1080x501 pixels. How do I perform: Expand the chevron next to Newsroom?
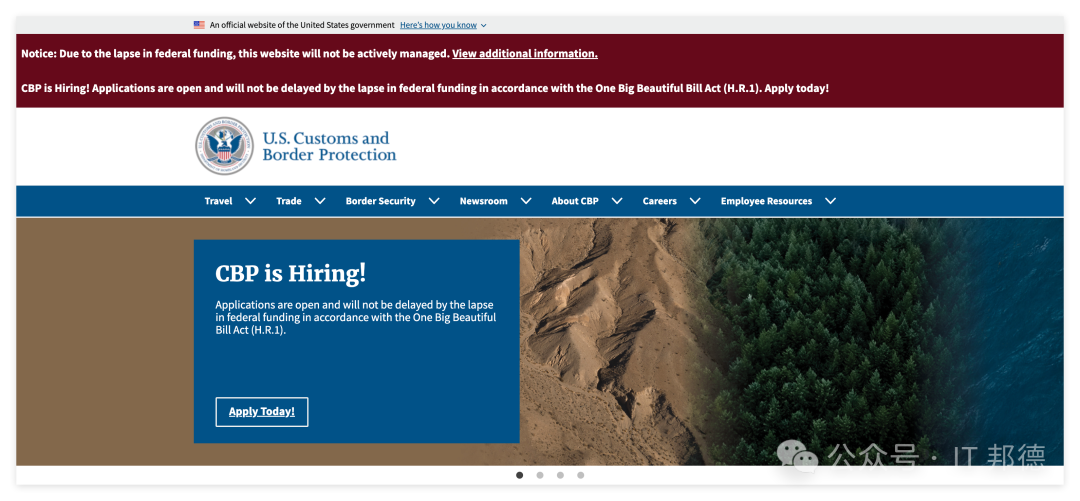(x=526, y=201)
